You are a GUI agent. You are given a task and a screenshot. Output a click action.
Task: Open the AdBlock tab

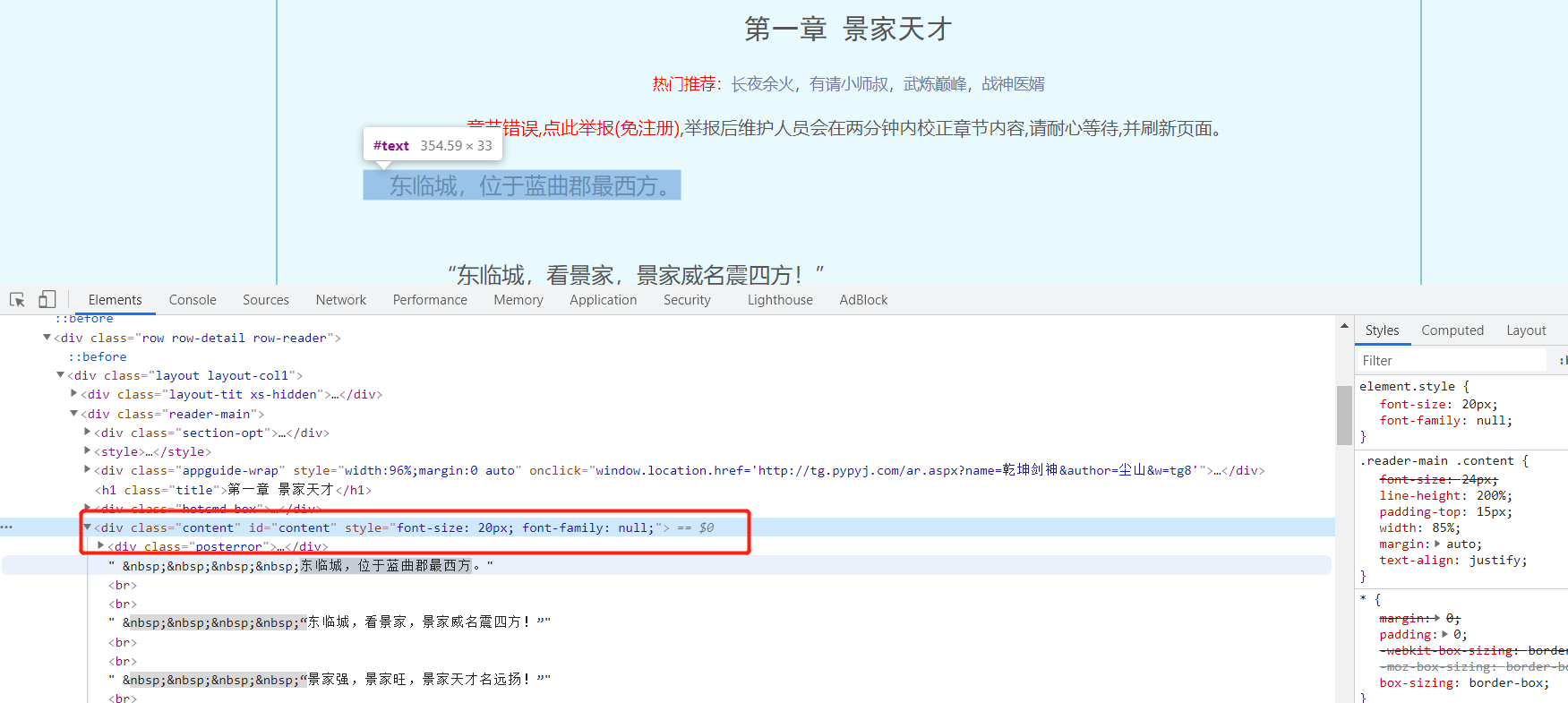863,300
